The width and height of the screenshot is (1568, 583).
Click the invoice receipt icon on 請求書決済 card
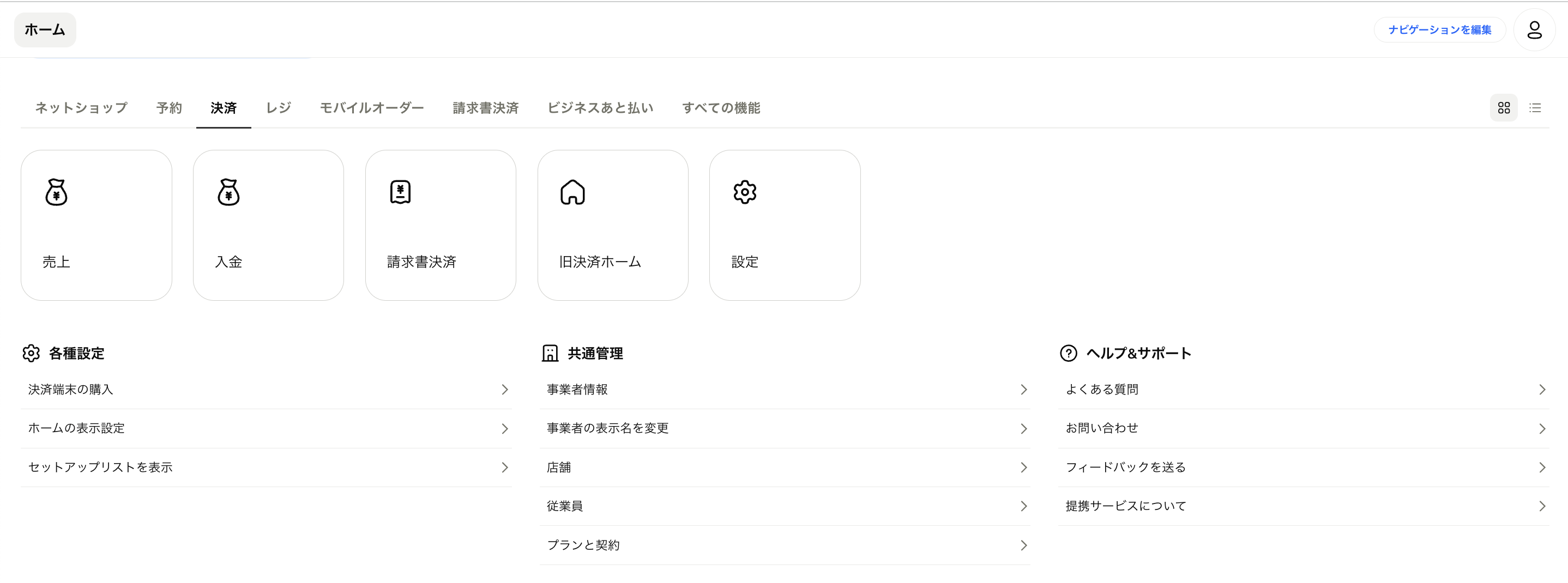point(401,192)
